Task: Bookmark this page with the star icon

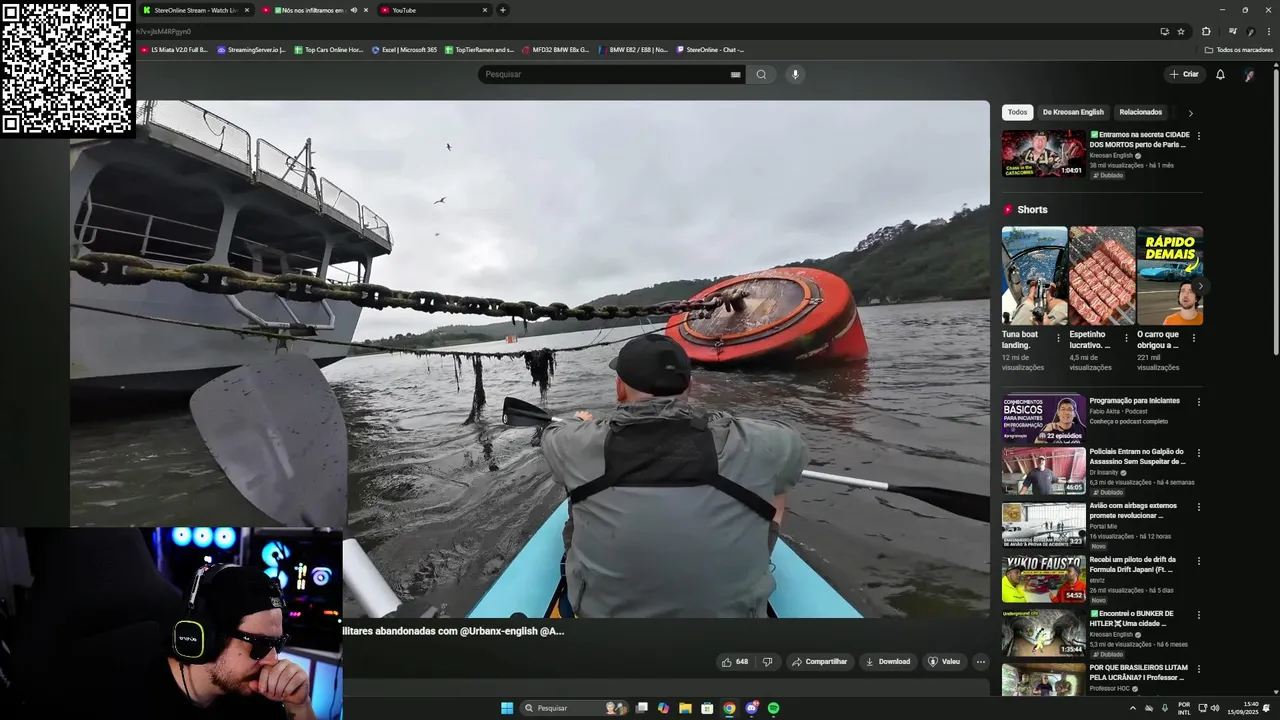Action: [1181, 31]
